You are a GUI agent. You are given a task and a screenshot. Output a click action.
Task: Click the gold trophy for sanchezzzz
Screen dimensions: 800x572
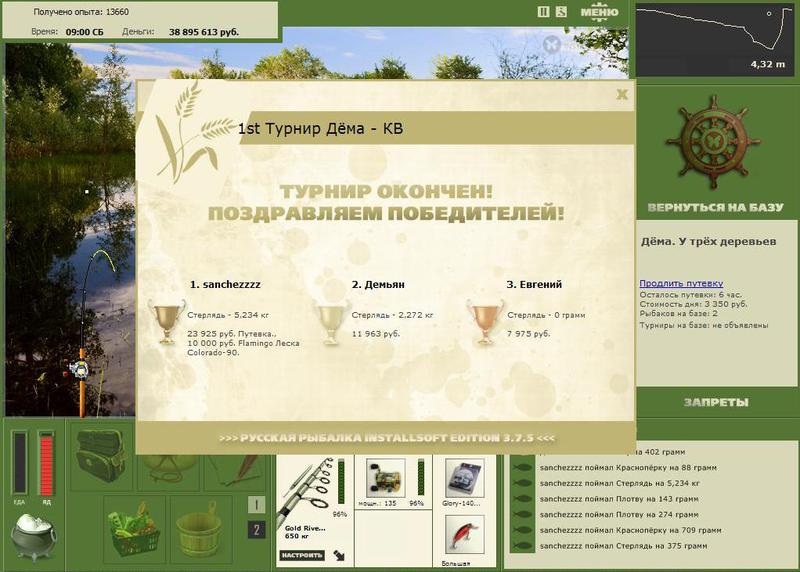pyautogui.click(x=167, y=323)
